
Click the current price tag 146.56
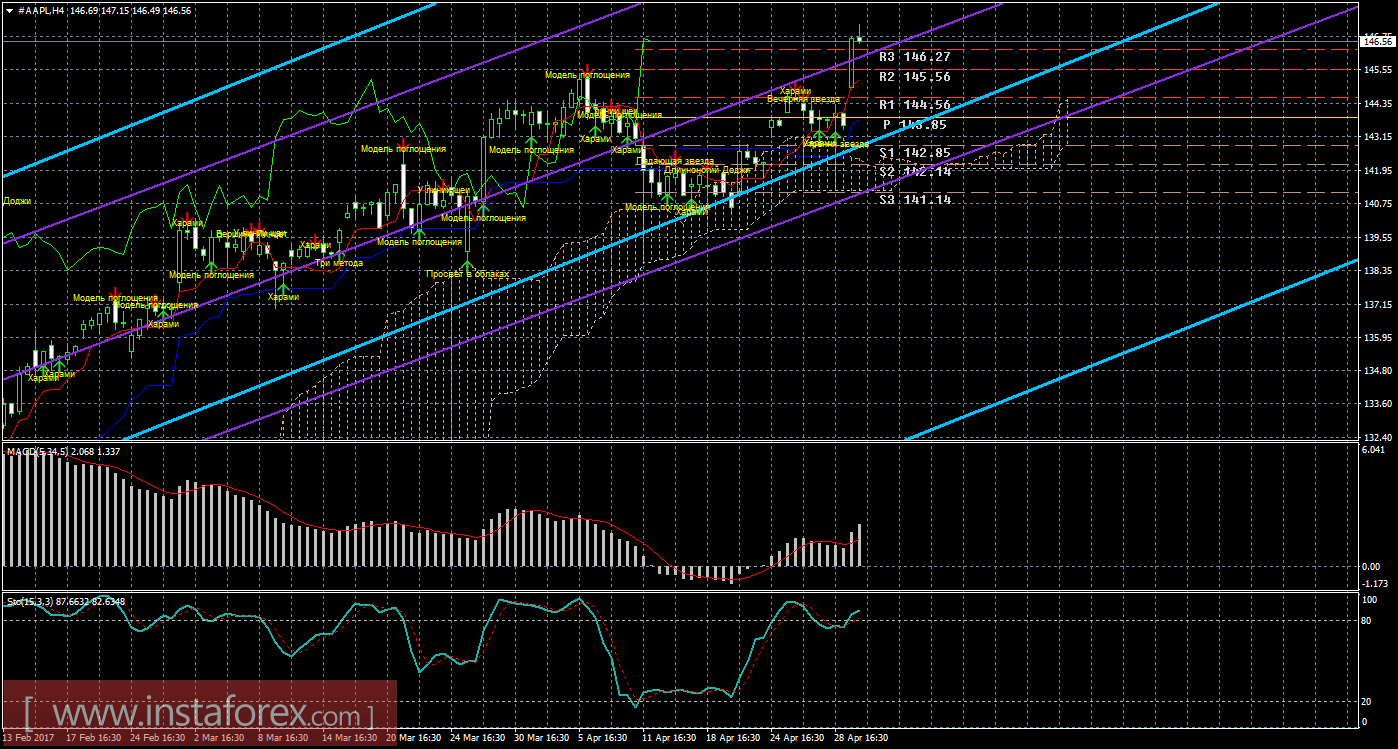click(x=1378, y=42)
